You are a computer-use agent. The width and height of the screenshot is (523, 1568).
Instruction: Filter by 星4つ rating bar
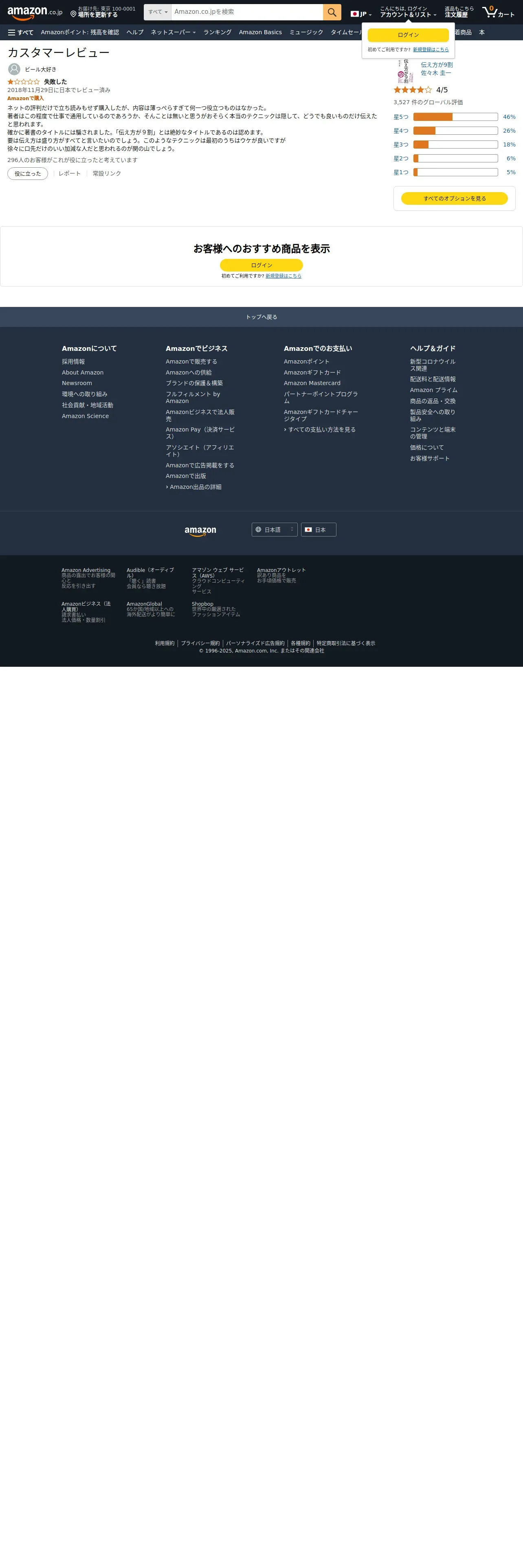pos(454,131)
